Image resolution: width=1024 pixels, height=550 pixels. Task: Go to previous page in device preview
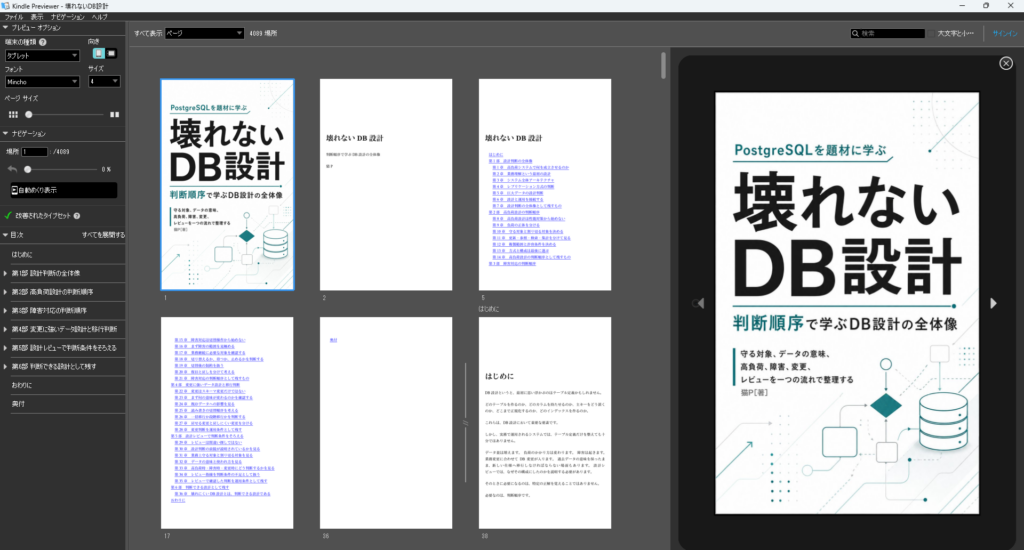699,303
